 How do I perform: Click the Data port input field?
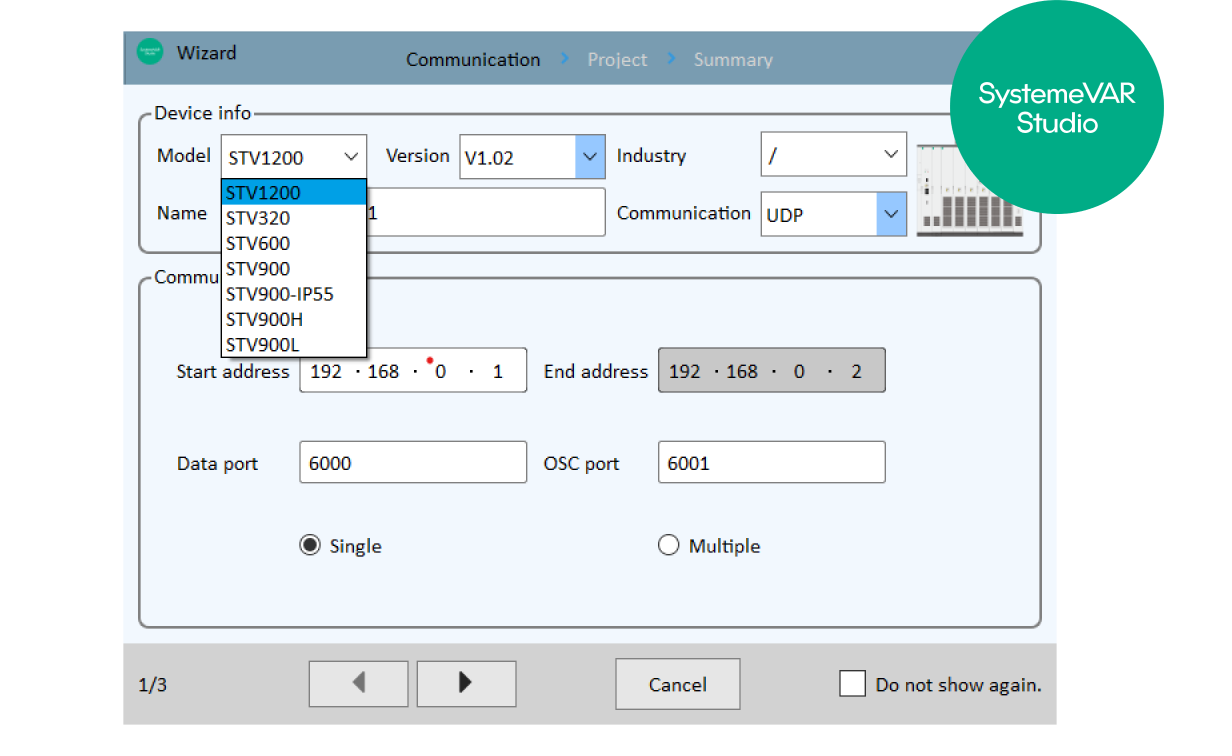(x=412, y=463)
